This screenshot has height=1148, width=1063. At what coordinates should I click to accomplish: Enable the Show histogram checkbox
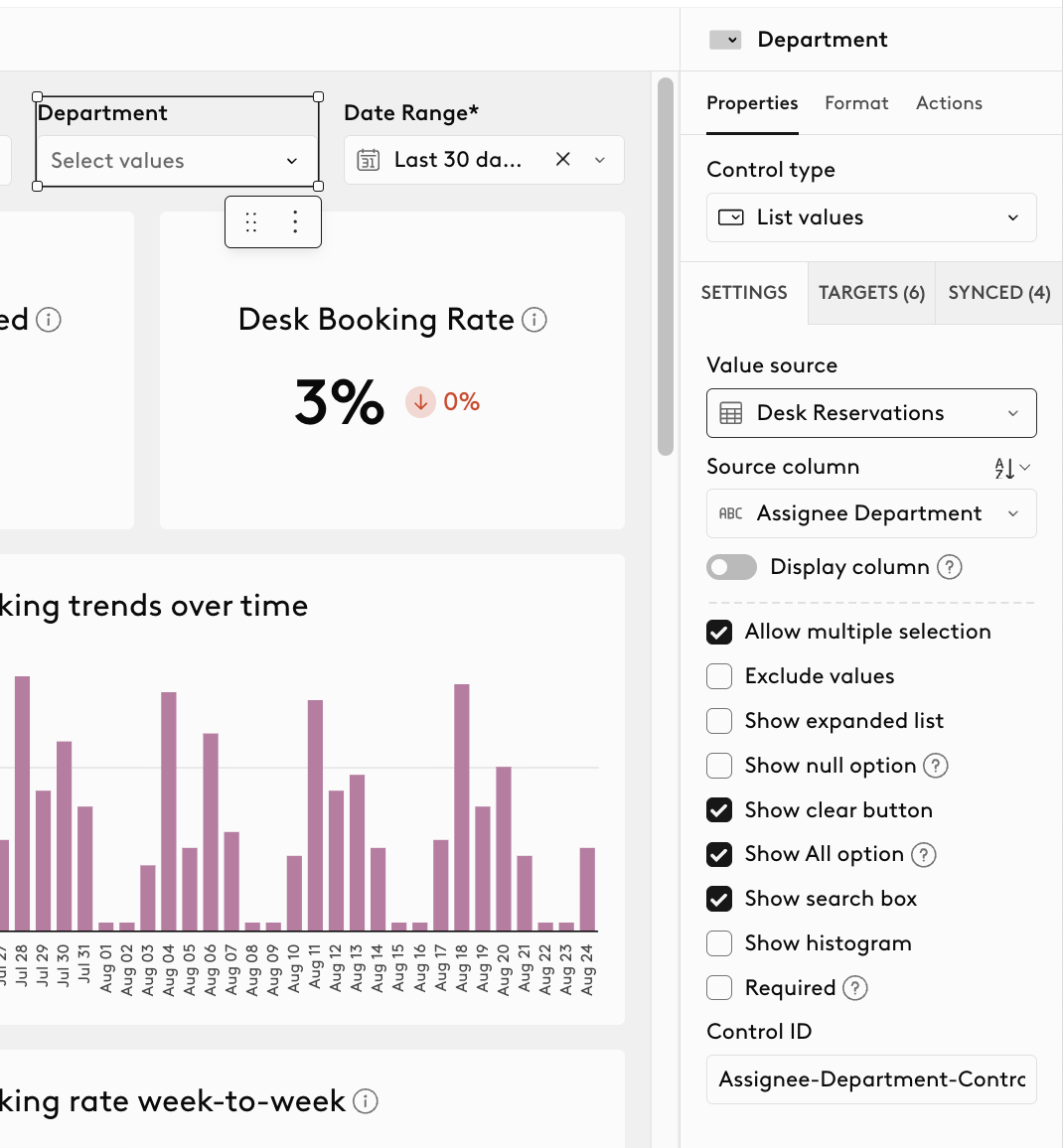pos(719,943)
